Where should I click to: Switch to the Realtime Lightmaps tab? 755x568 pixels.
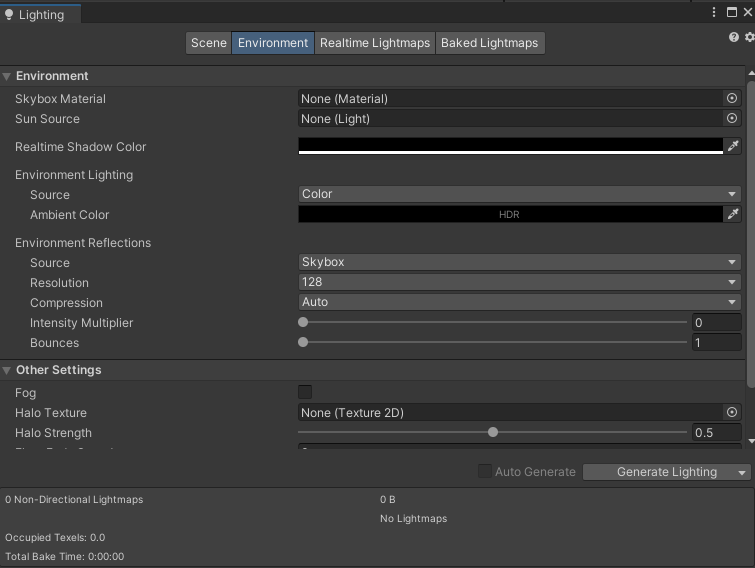click(x=375, y=43)
